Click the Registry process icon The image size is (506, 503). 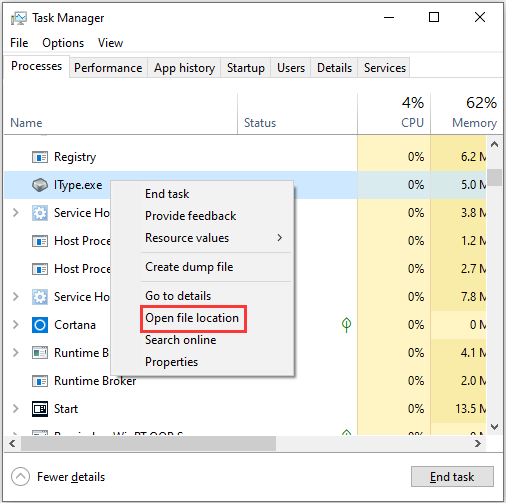pyautogui.click(x=40, y=157)
